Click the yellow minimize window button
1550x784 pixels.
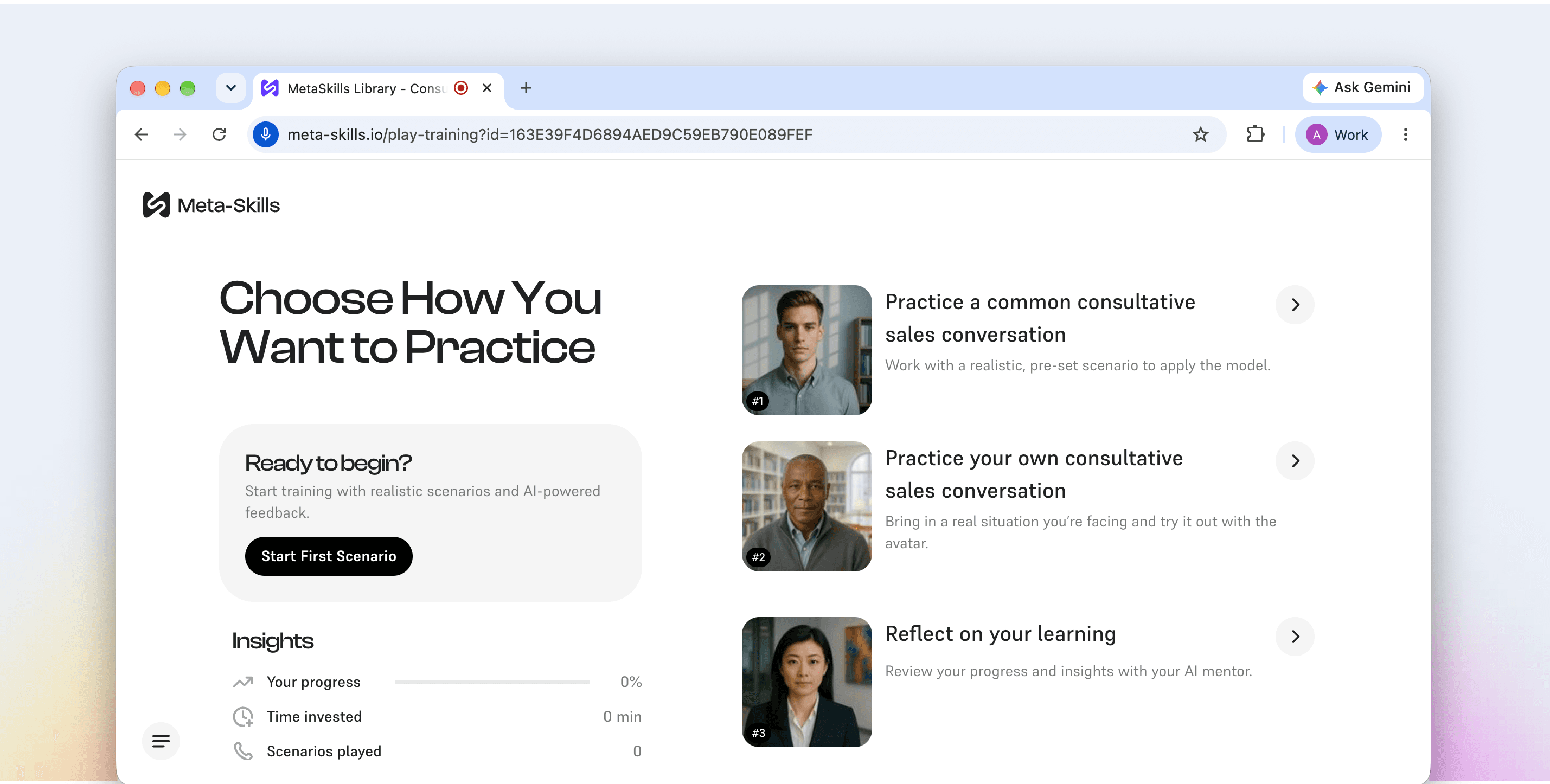[x=163, y=88]
